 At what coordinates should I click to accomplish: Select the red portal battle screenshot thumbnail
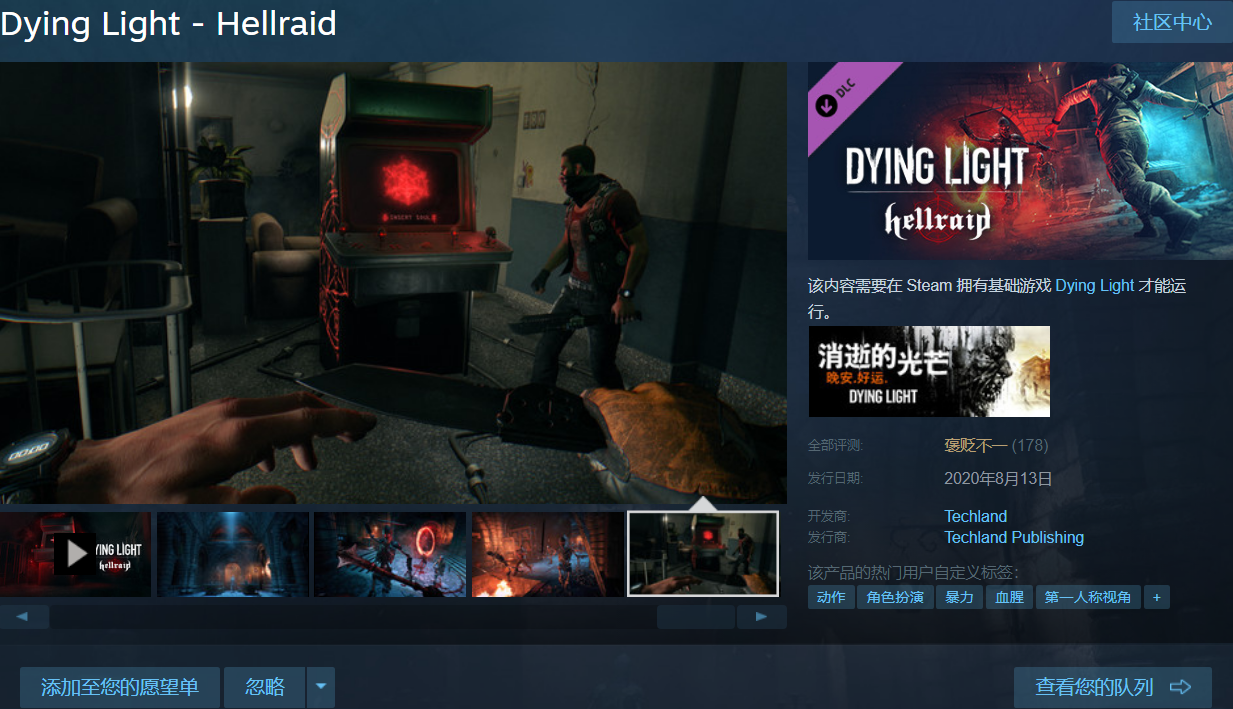(390, 554)
